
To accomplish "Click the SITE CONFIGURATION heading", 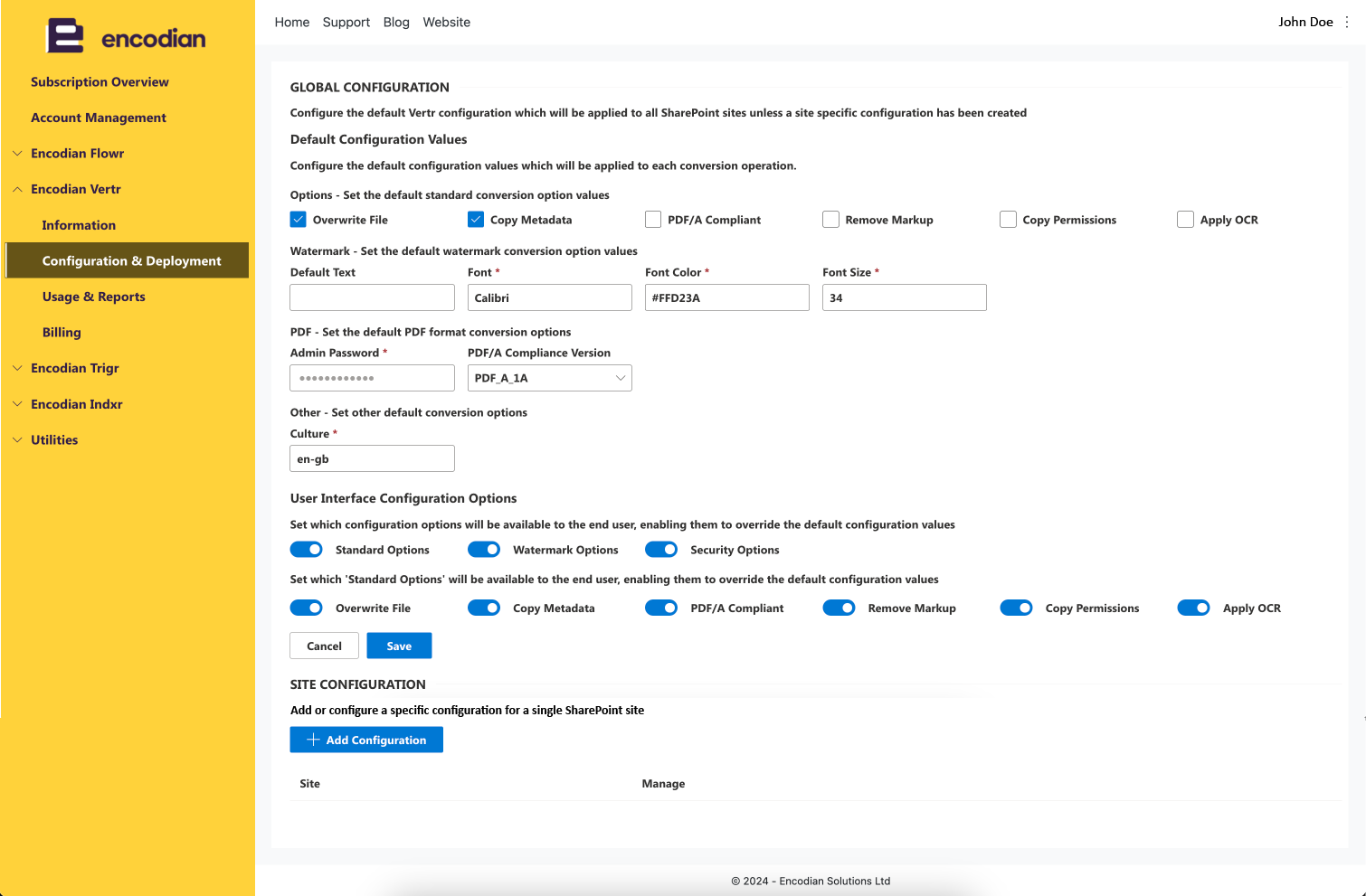I will tap(358, 684).
